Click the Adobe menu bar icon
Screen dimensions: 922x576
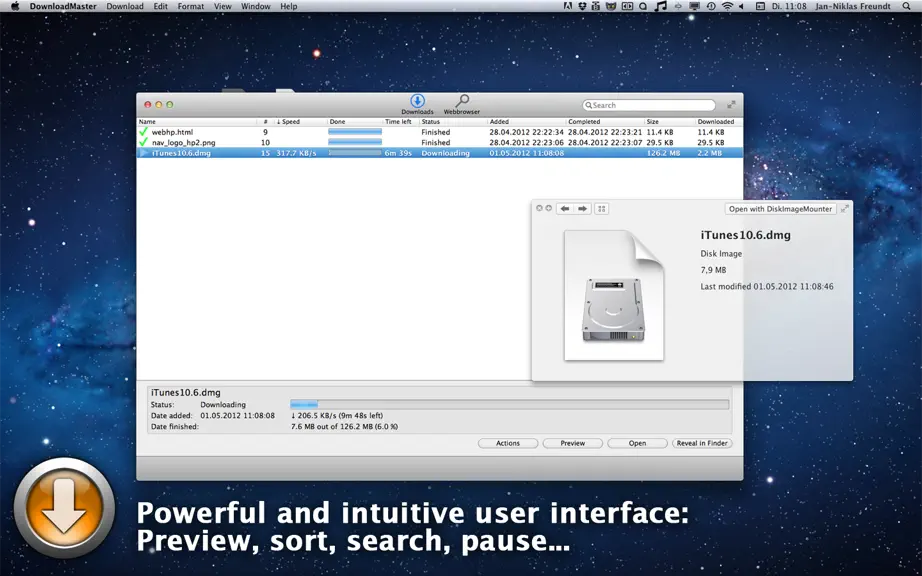[x=568, y=6]
